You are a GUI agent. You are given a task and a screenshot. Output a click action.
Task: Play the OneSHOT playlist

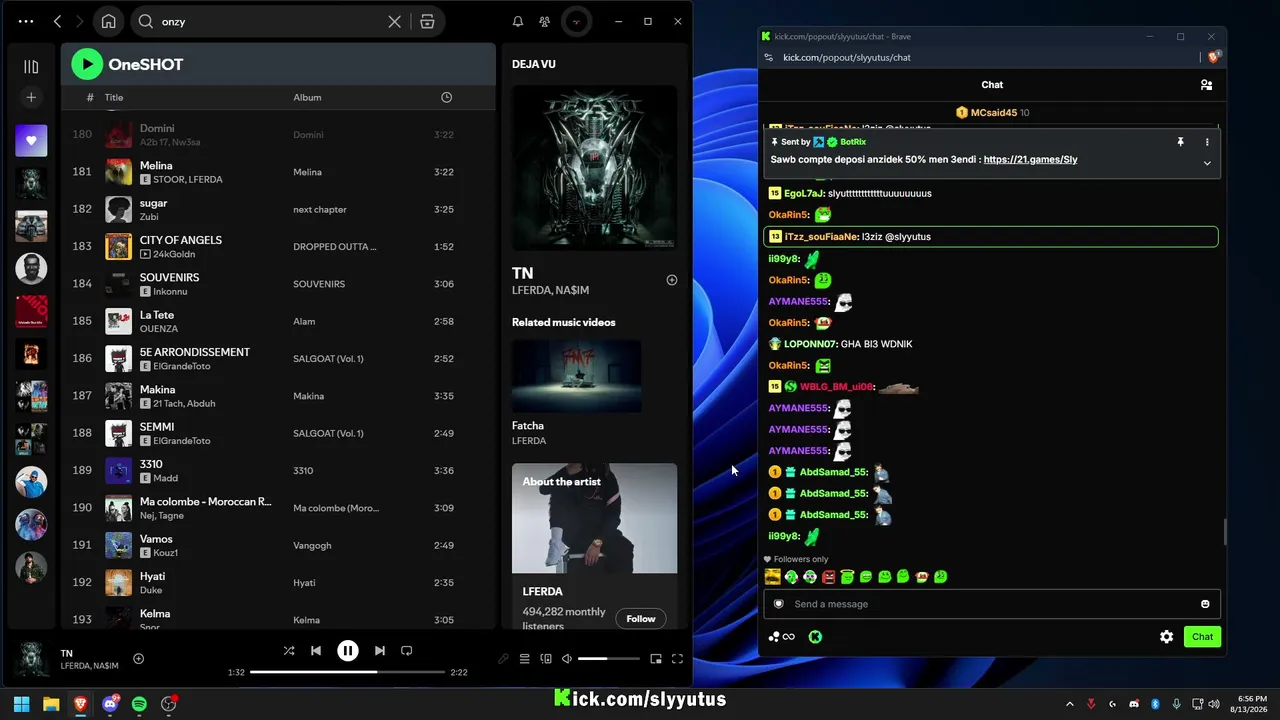pyautogui.click(x=87, y=64)
